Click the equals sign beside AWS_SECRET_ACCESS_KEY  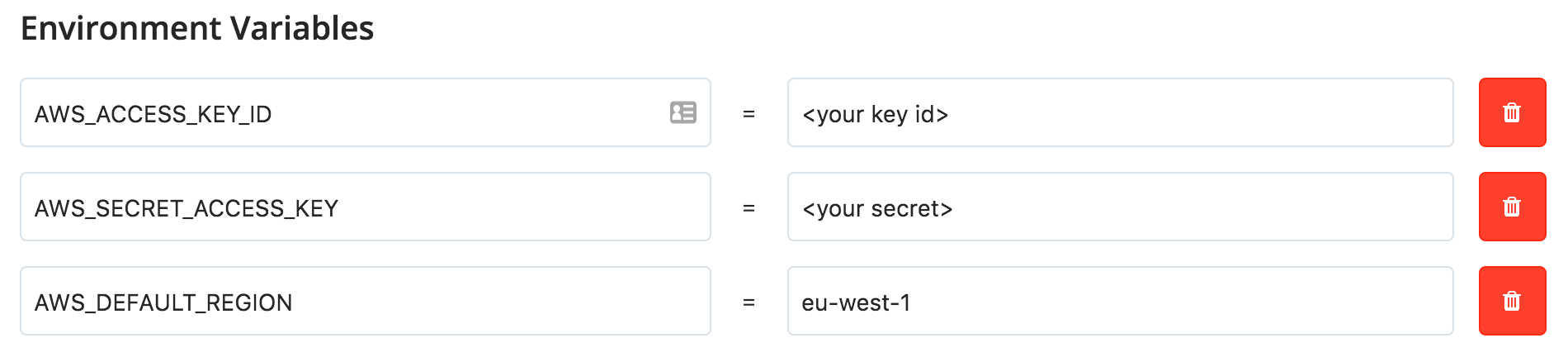coord(749,208)
